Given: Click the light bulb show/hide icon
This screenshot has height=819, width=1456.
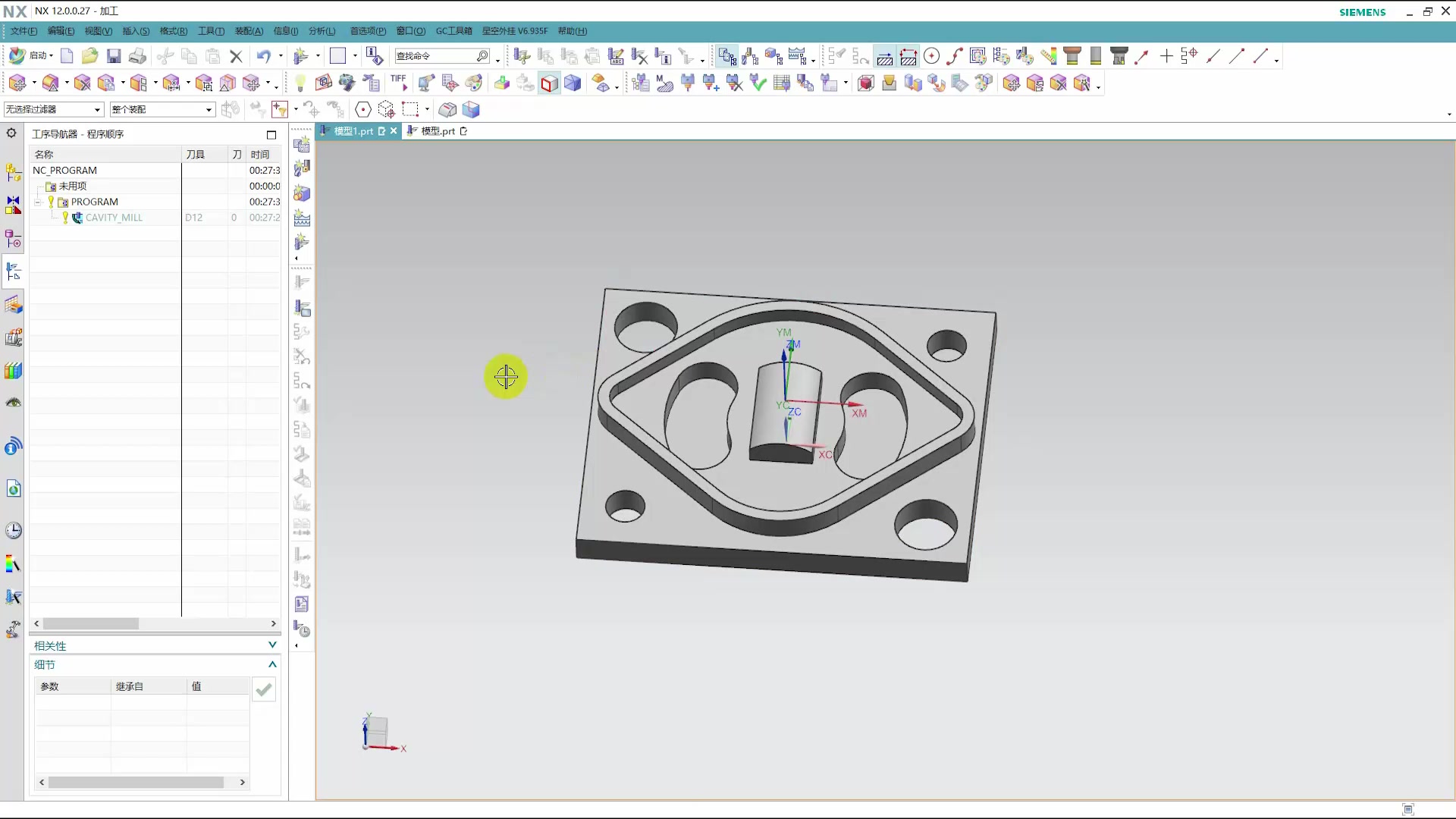Looking at the screenshot, I should [x=300, y=83].
